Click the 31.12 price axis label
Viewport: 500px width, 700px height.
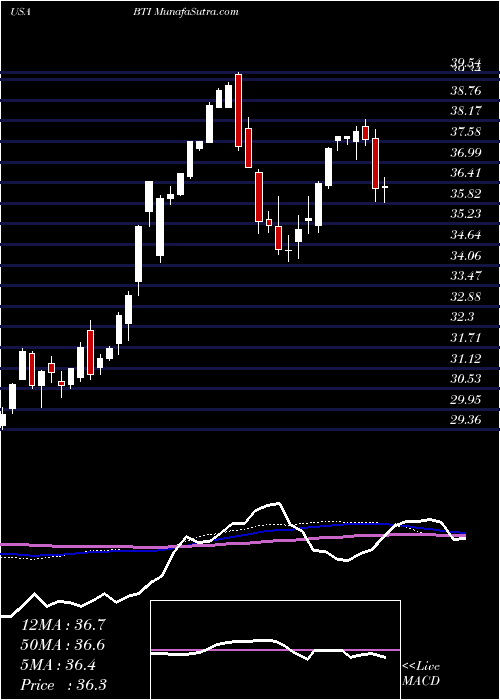[x=466, y=358]
